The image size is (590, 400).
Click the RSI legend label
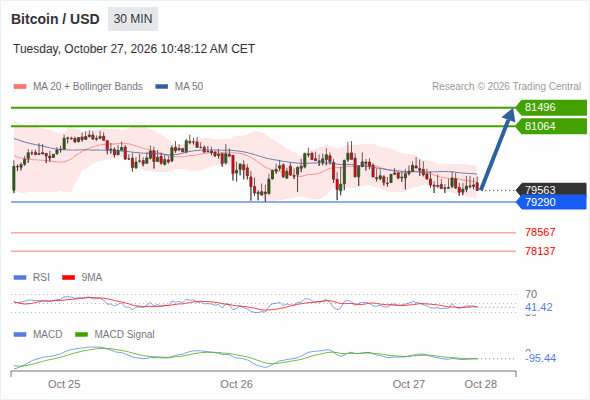coord(41,277)
